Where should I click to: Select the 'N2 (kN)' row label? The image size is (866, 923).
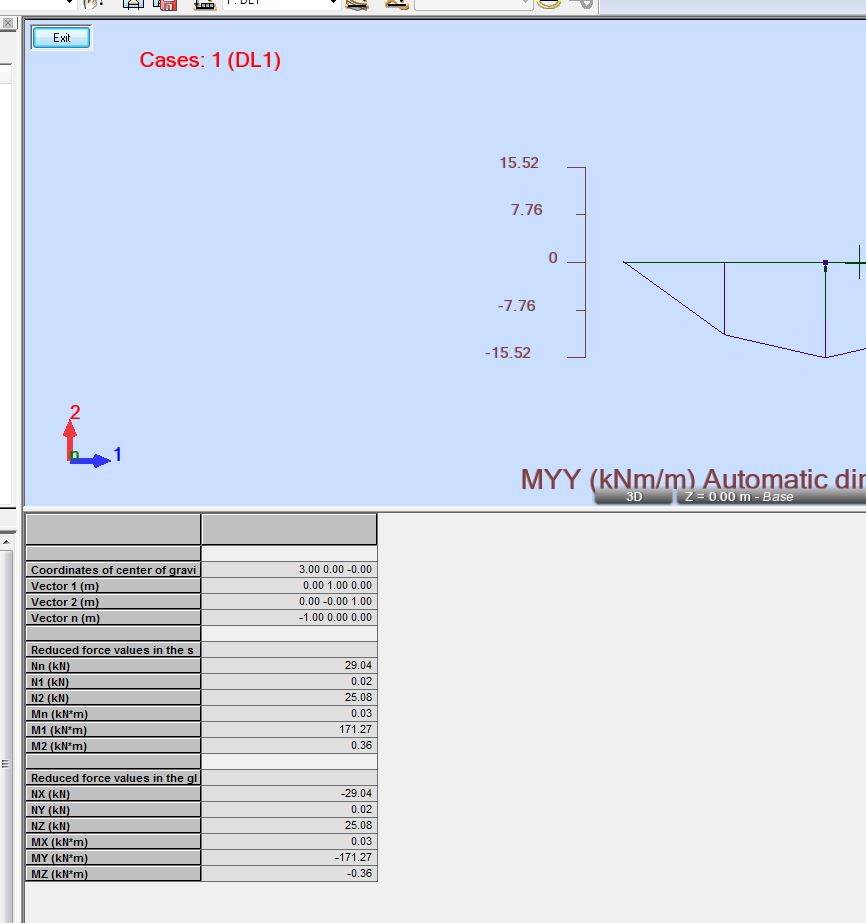point(113,698)
